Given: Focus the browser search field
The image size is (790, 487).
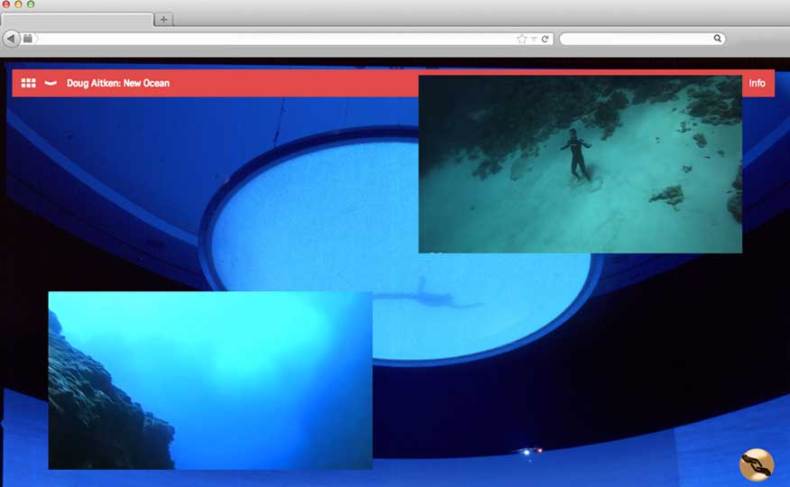Looking at the screenshot, I should [x=642, y=39].
